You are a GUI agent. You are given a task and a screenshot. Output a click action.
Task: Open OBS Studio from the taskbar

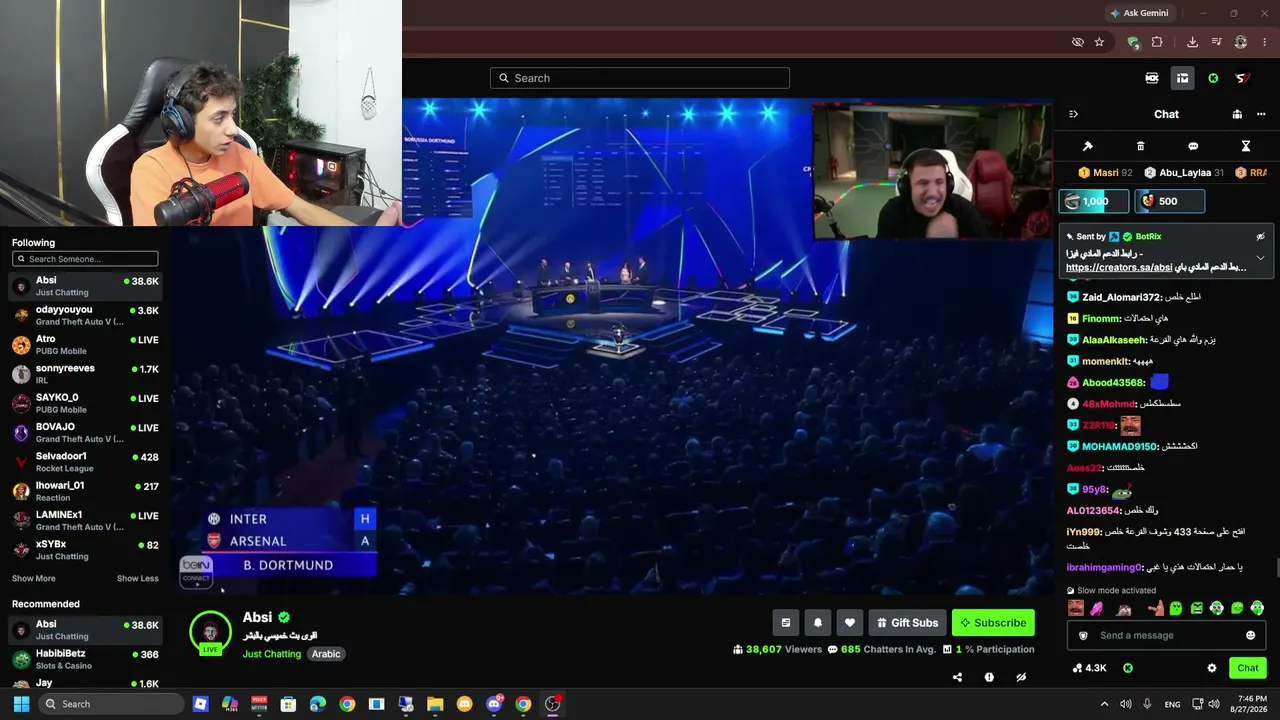(553, 704)
